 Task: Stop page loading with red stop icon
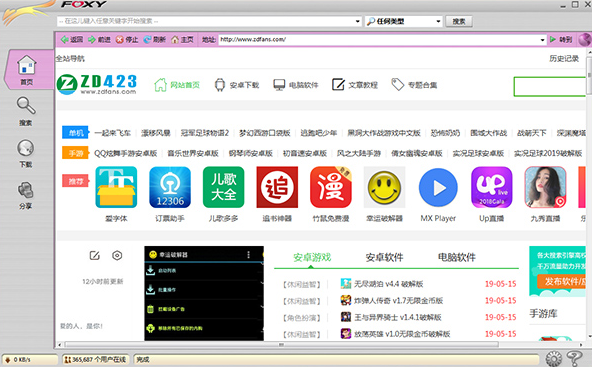pos(127,39)
